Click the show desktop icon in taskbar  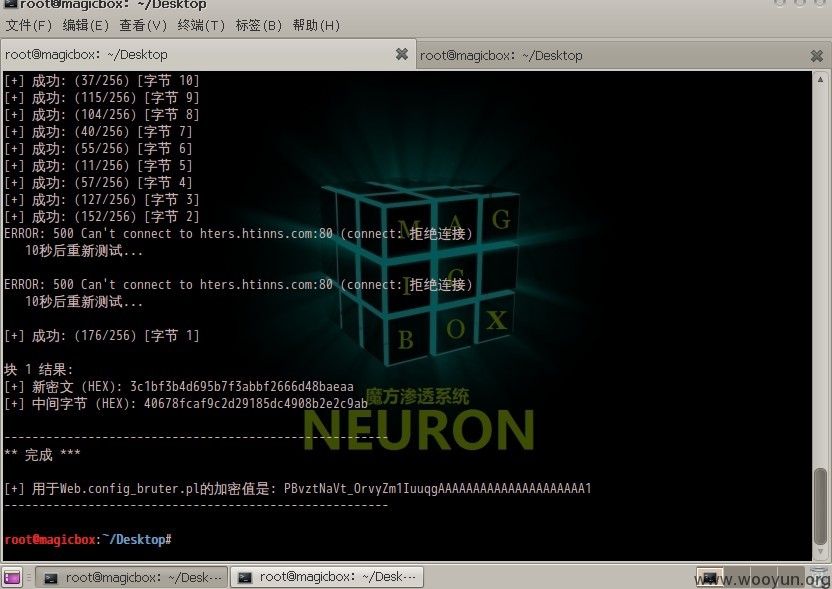point(12,577)
